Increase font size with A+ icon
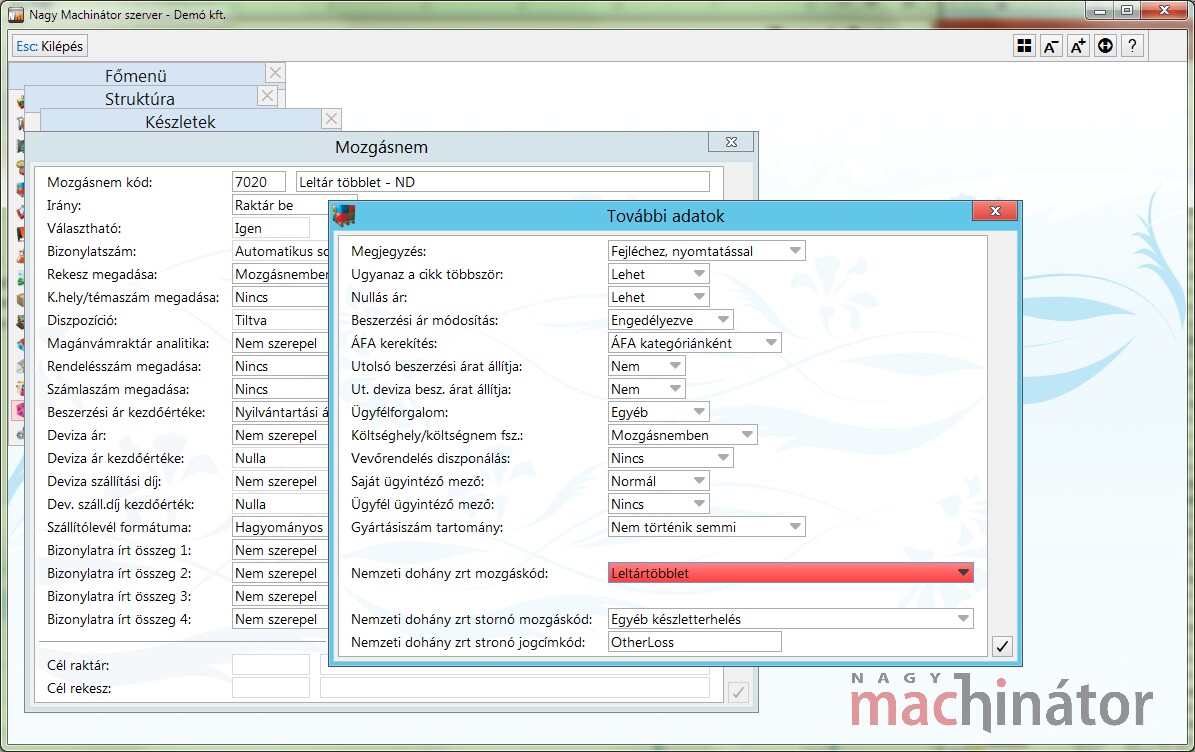This screenshot has height=752, width=1195. coord(1078,46)
